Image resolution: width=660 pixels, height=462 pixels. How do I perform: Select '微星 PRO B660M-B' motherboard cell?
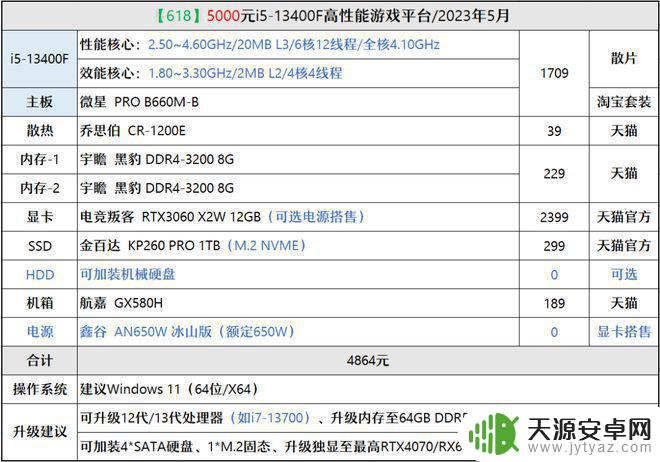pyautogui.click(x=298, y=102)
